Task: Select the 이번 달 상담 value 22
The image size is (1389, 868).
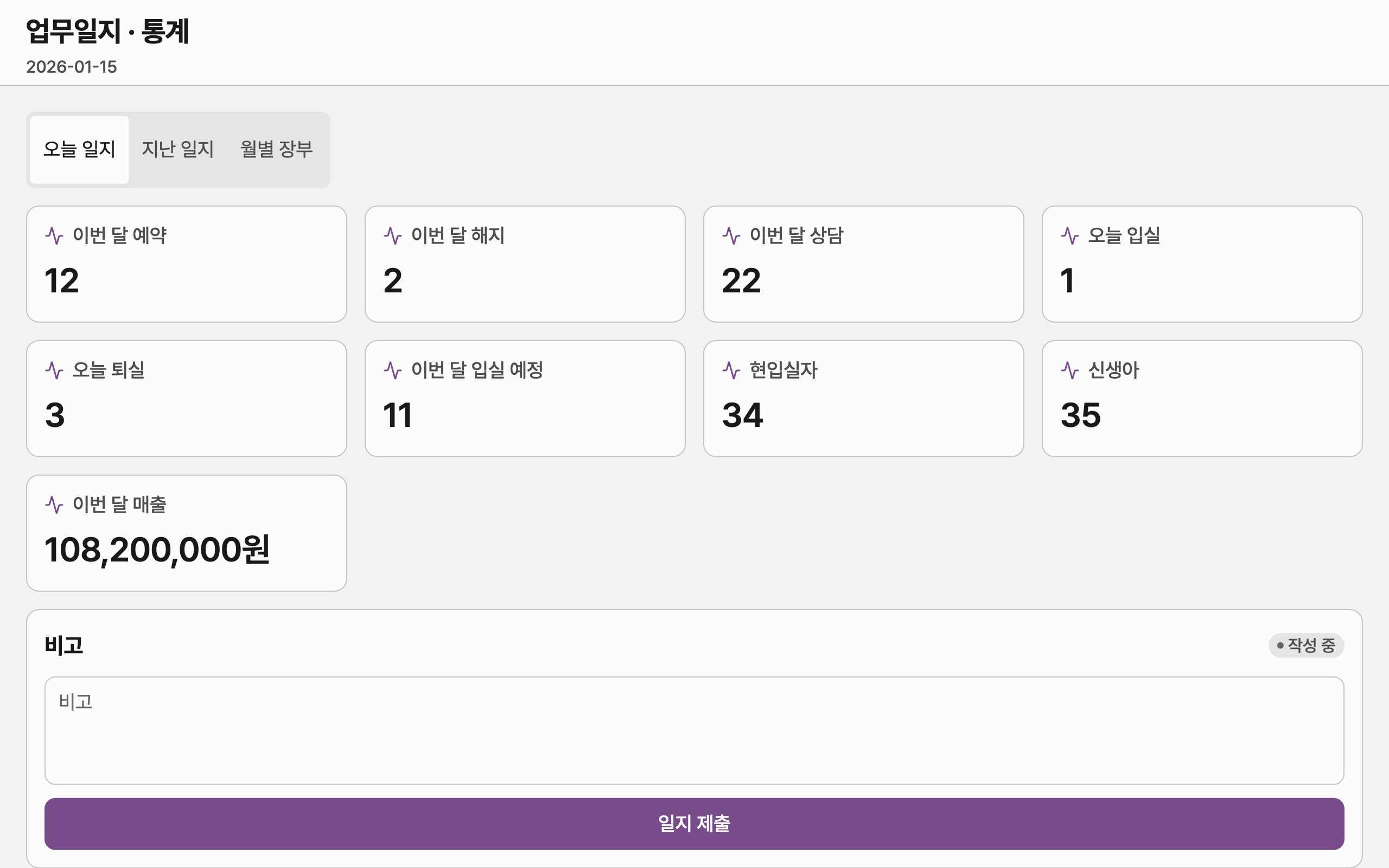Action: 741,280
